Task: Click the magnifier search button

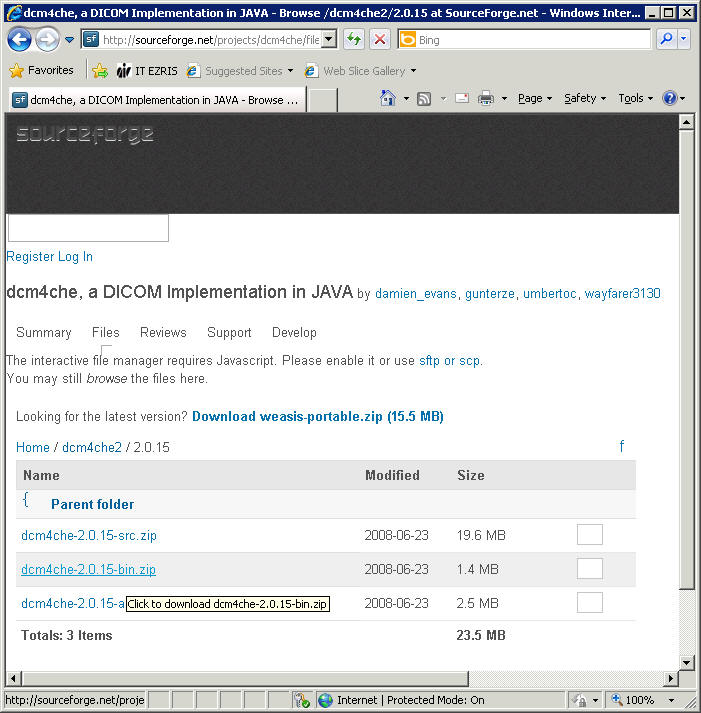Action: (666, 40)
